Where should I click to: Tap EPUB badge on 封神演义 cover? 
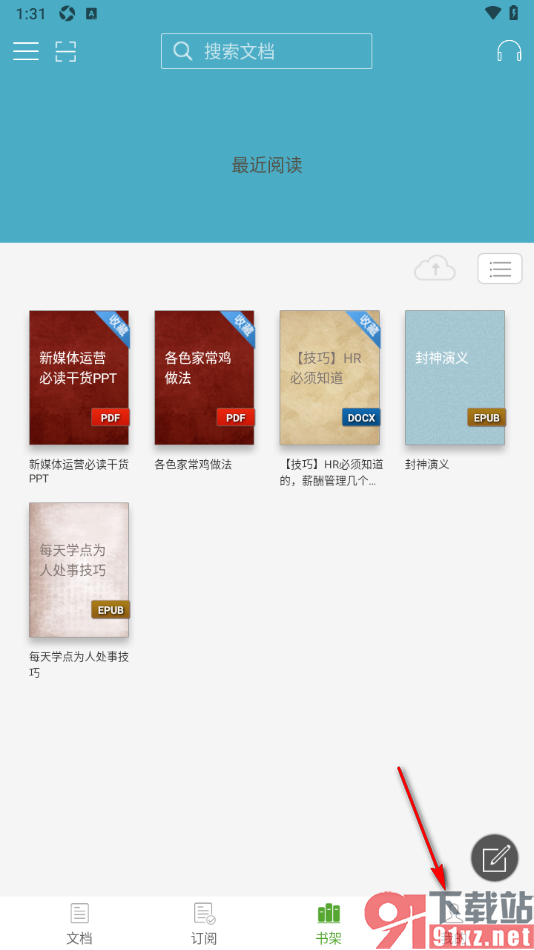click(487, 417)
